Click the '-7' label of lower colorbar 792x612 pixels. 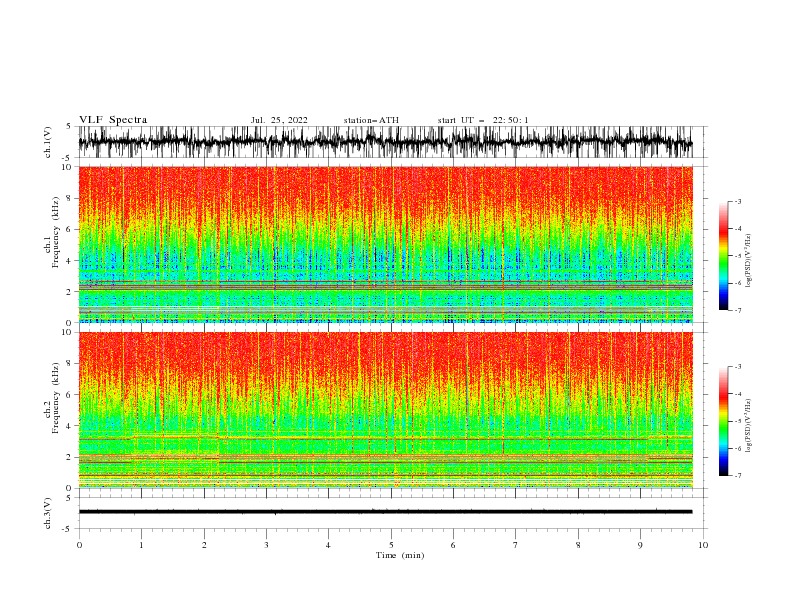click(x=737, y=476)
